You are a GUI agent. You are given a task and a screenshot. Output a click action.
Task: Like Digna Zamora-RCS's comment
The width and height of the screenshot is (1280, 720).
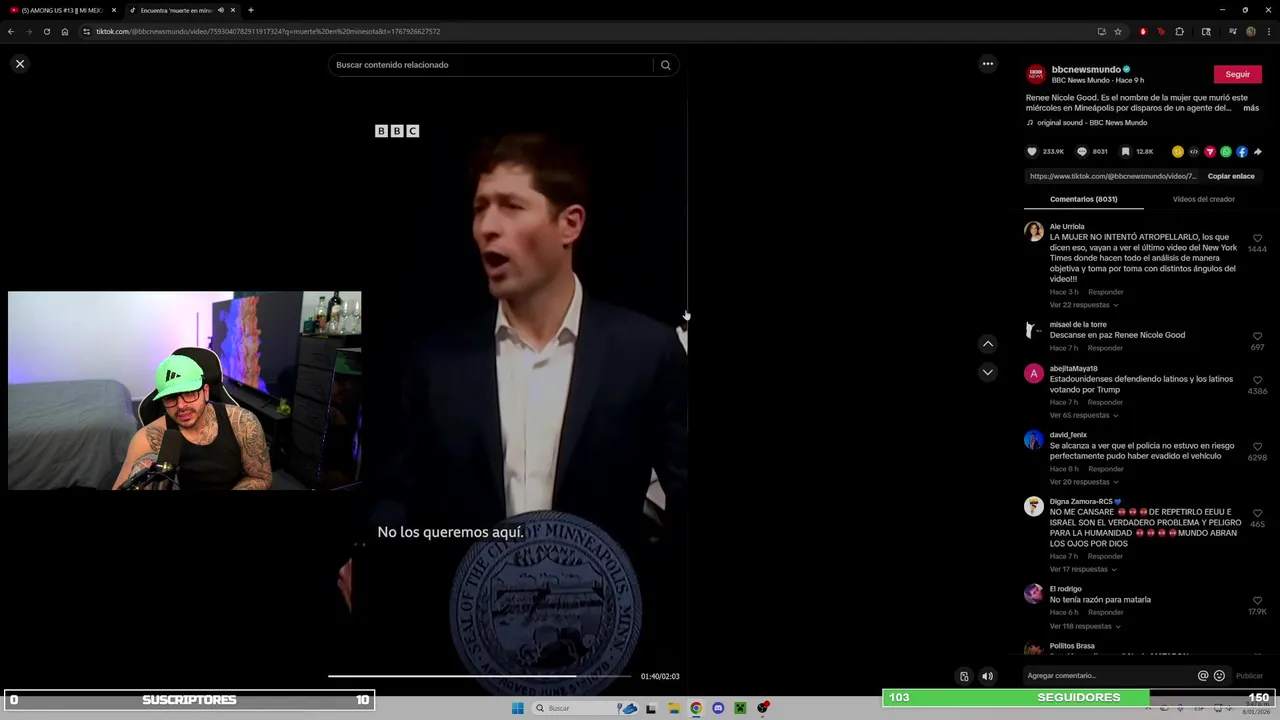1258,514
